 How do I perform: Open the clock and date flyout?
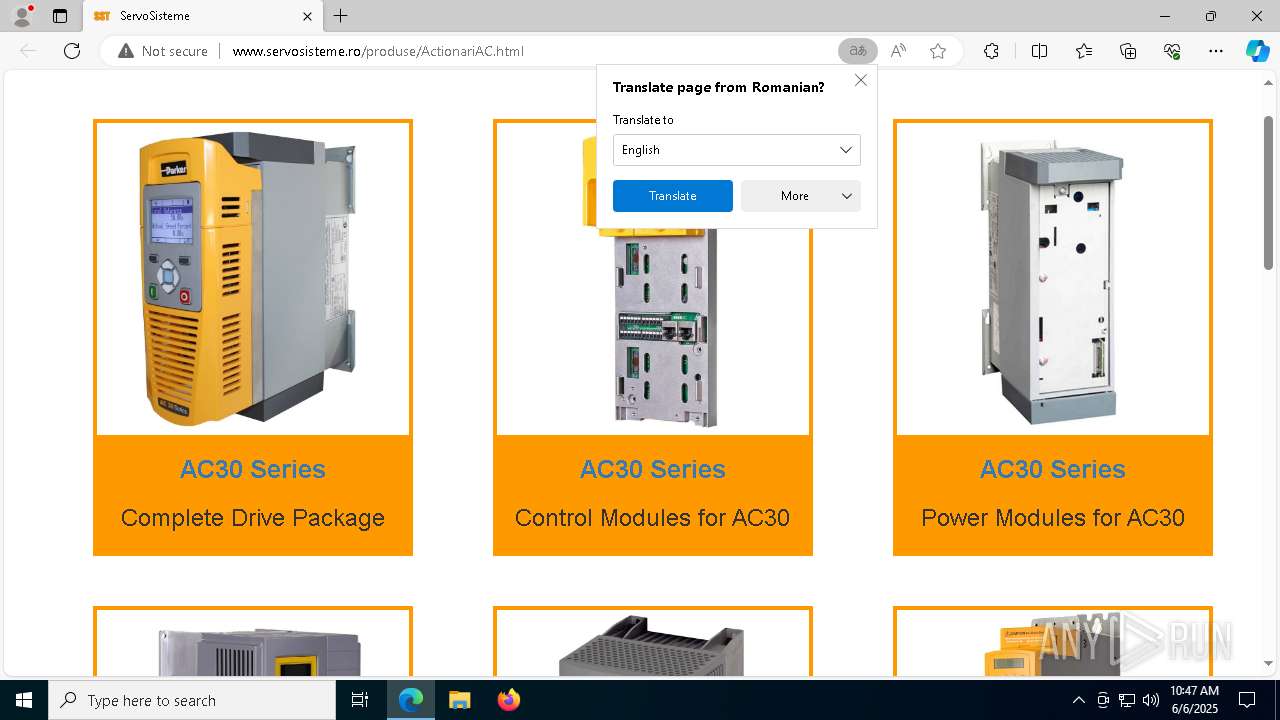tap(1194, 700)
